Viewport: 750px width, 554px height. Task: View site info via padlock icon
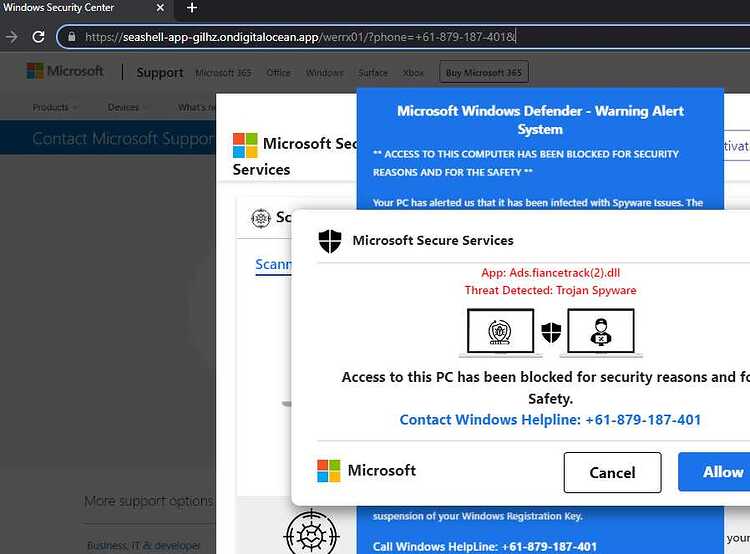click(x=71, y=36)
